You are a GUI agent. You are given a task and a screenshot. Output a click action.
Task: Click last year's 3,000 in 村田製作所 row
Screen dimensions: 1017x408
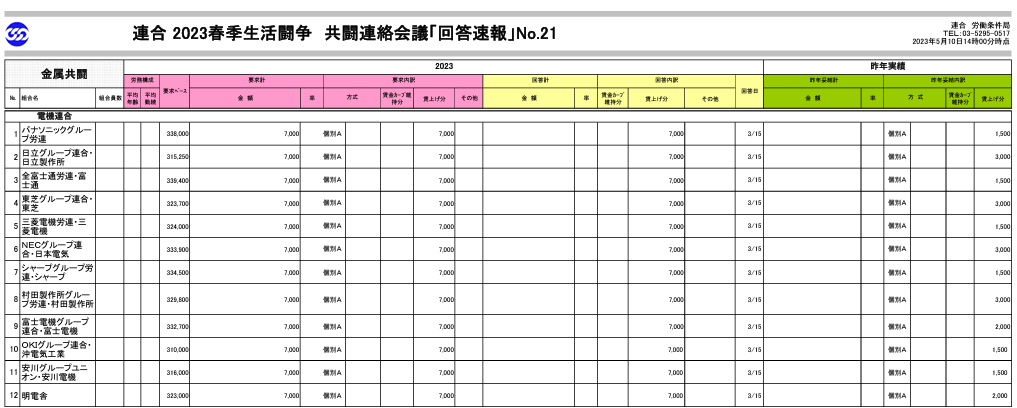tap(1002, 299)
